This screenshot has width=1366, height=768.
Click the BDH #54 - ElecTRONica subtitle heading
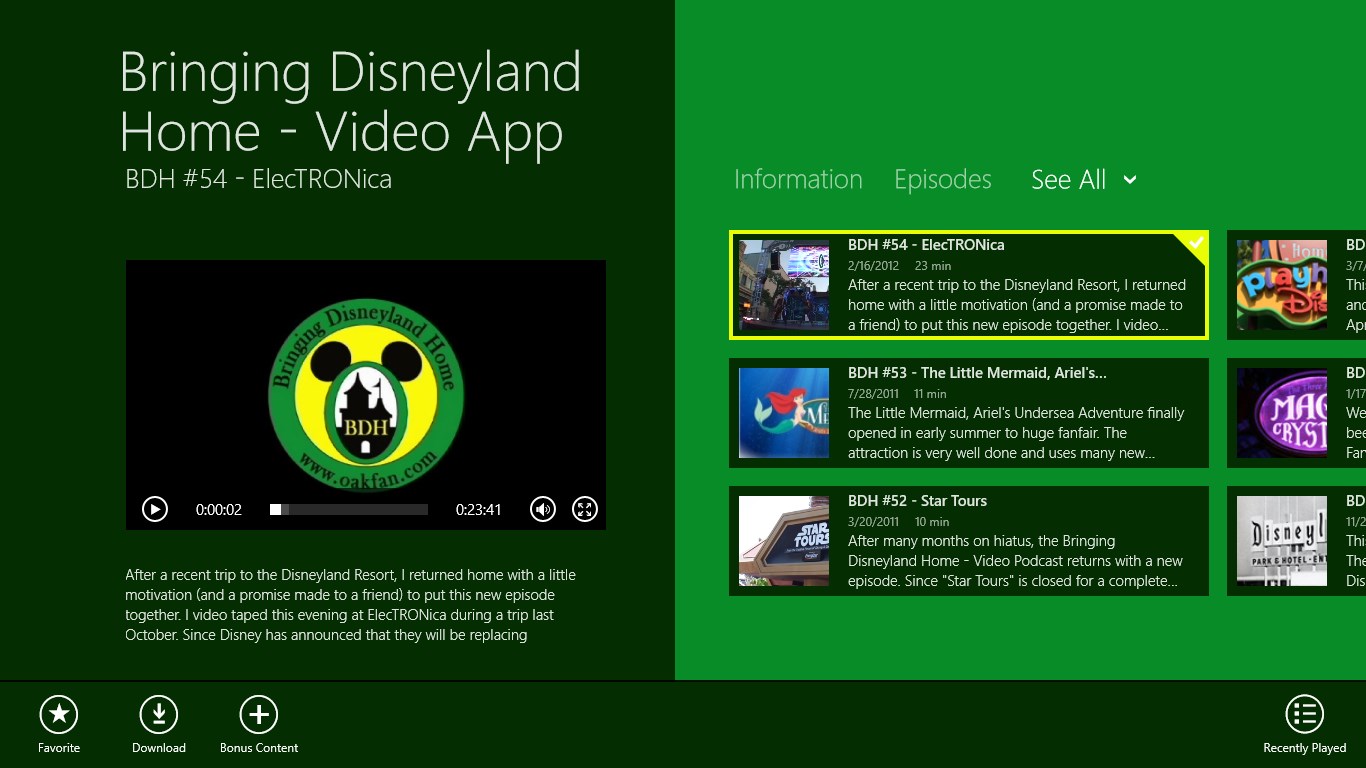point(259,180)
